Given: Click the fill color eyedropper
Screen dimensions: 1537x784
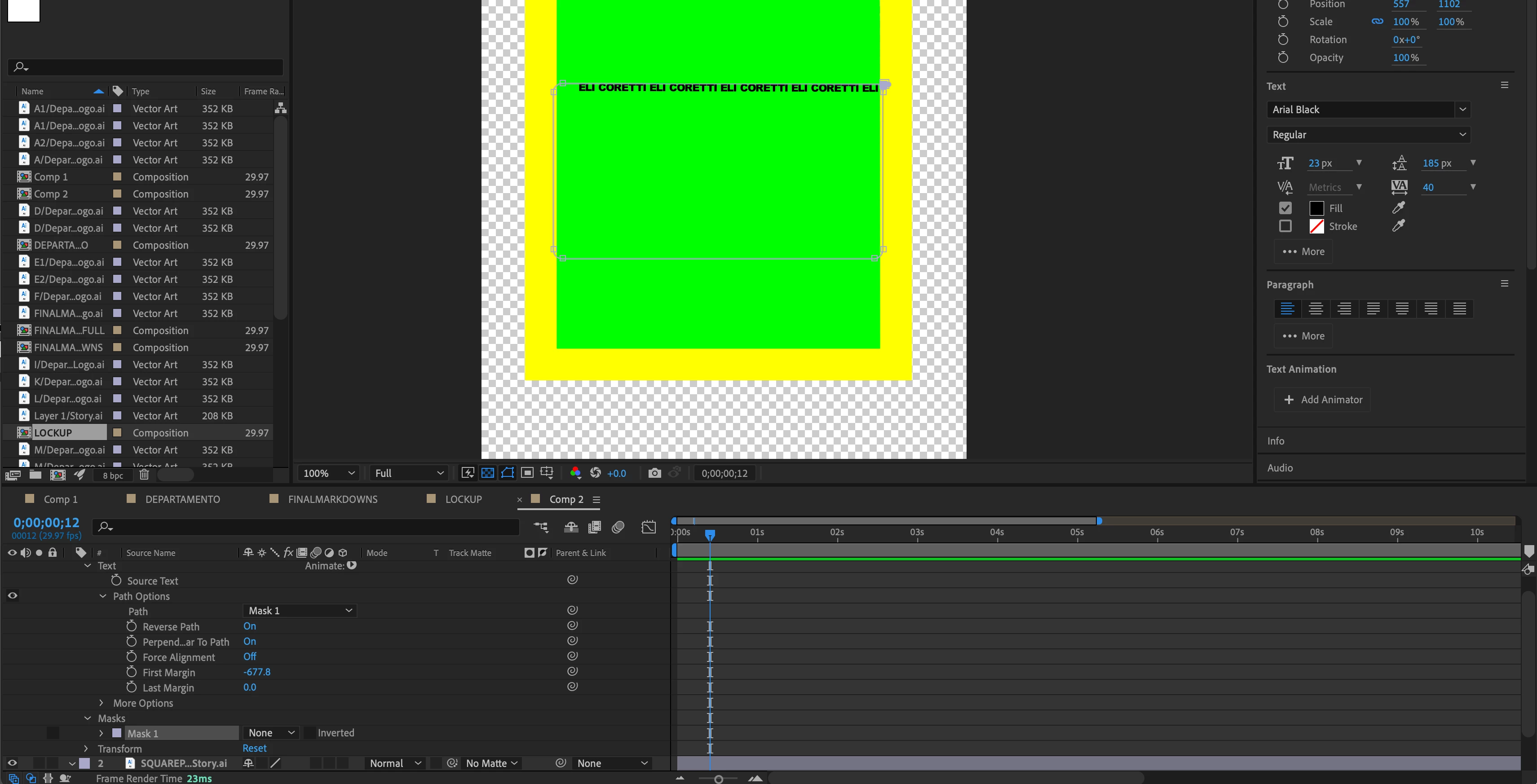Looking at the screenshot, I should [1398, 207].
